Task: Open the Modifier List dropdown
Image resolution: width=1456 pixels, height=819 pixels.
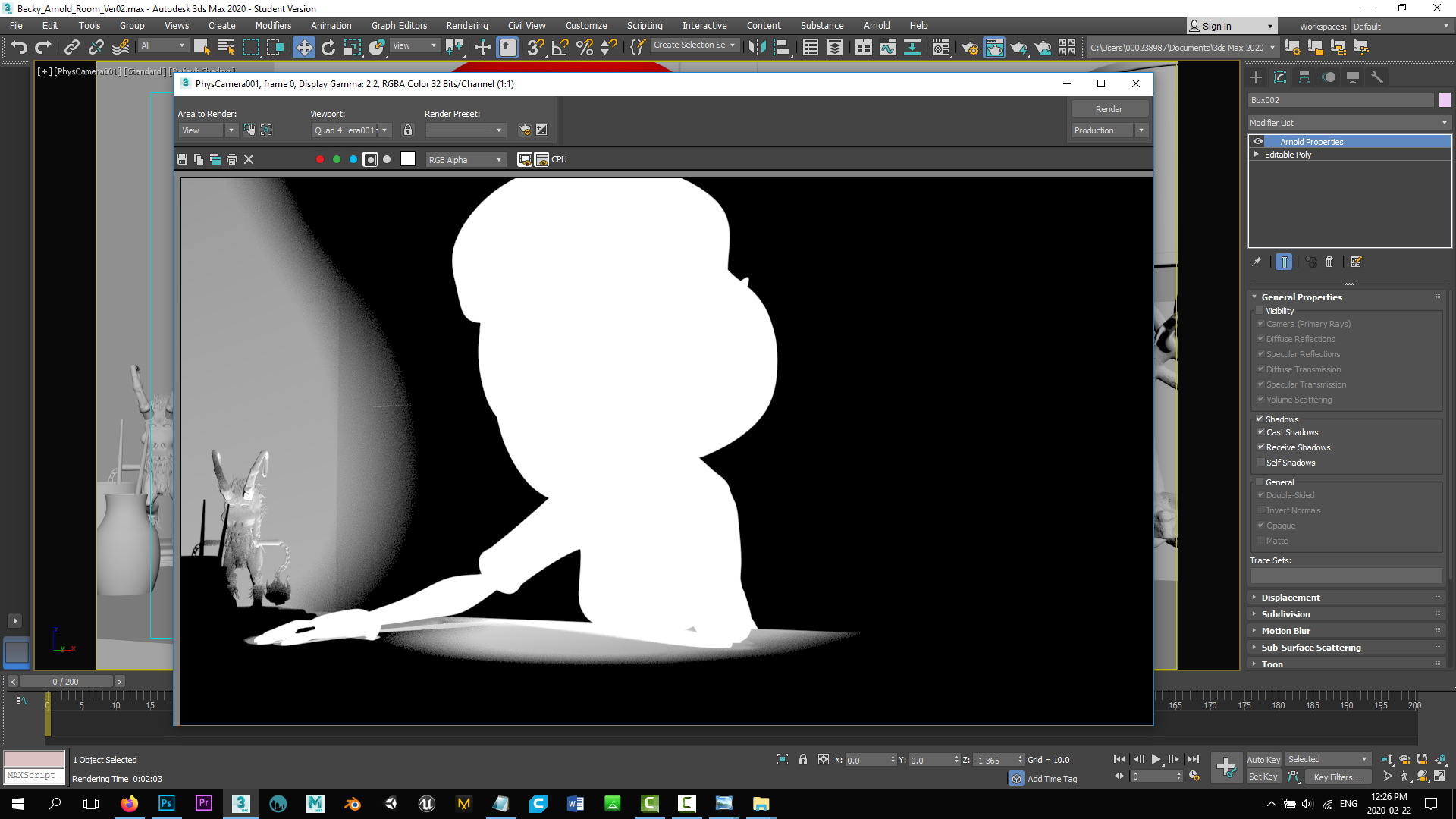Action: [x=1444, y=122]
